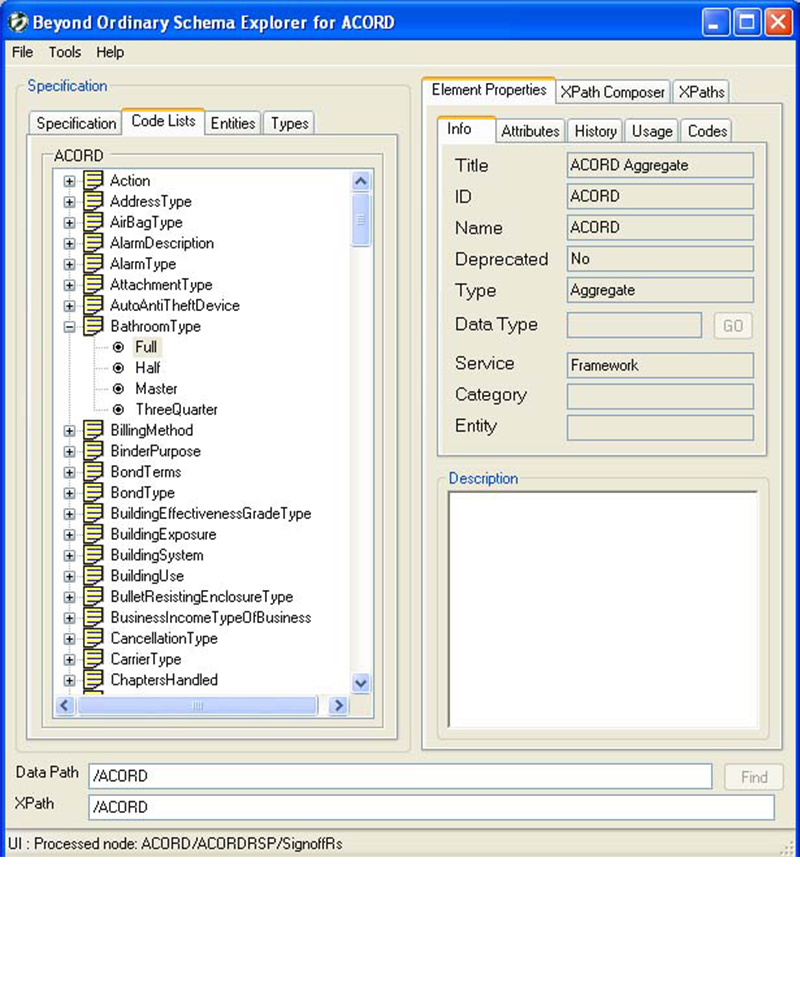This screenshot has height=1000, width=800.
Task: Select the ThreeQuarter tree label
Action: 176,409
